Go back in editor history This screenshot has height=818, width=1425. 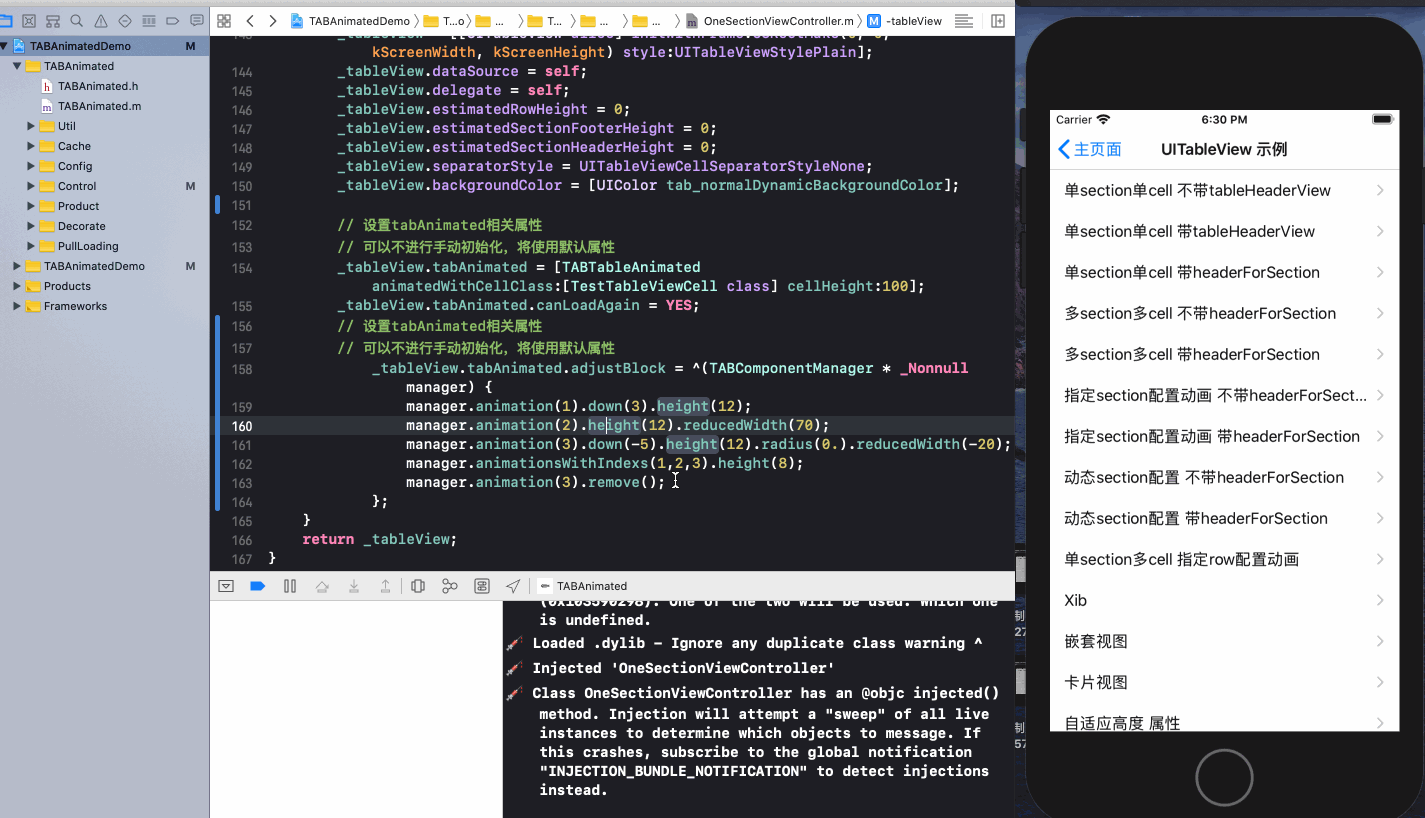pos(250,21)
